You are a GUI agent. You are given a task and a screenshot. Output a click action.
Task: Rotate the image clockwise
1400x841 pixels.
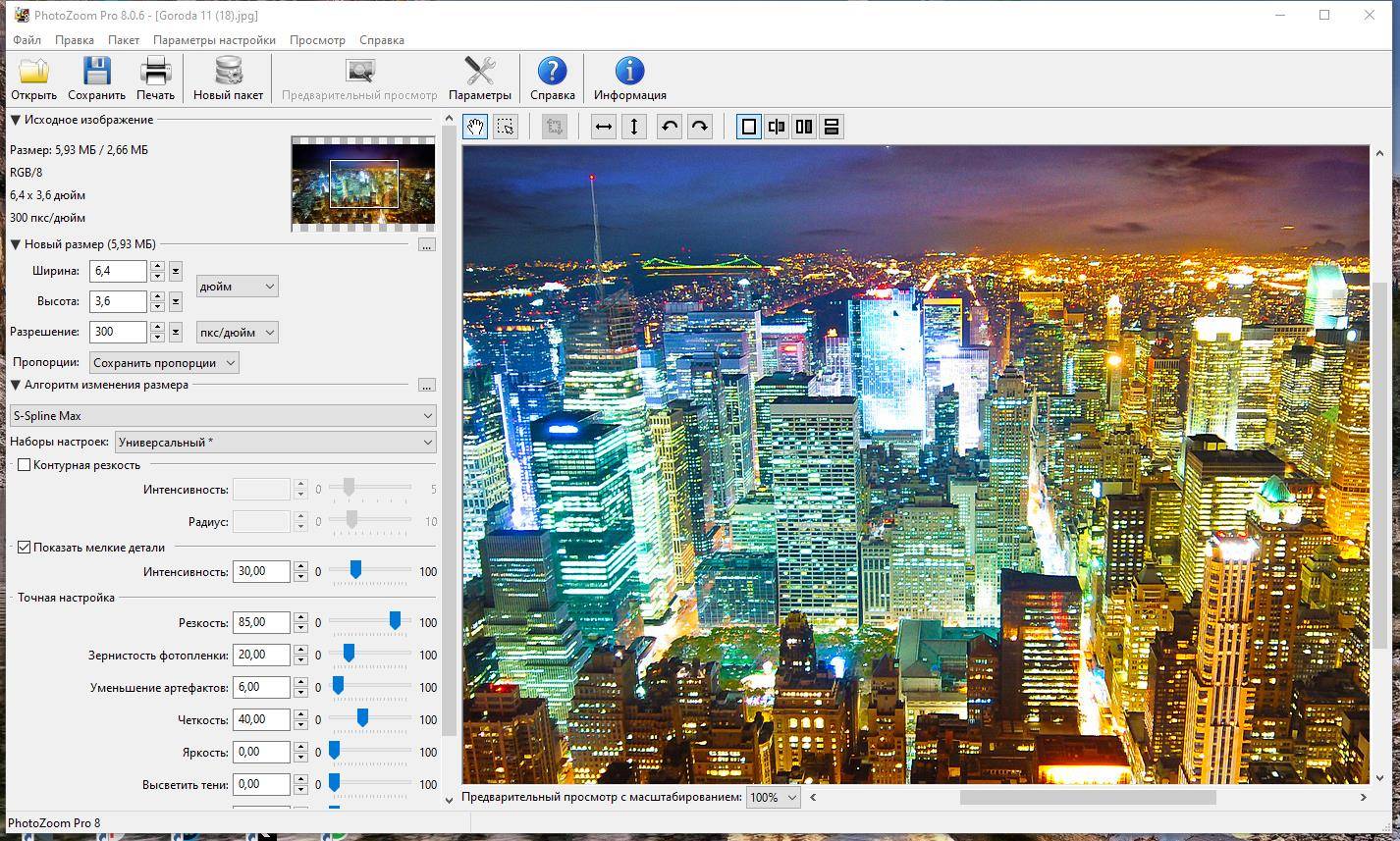point(699,127)
